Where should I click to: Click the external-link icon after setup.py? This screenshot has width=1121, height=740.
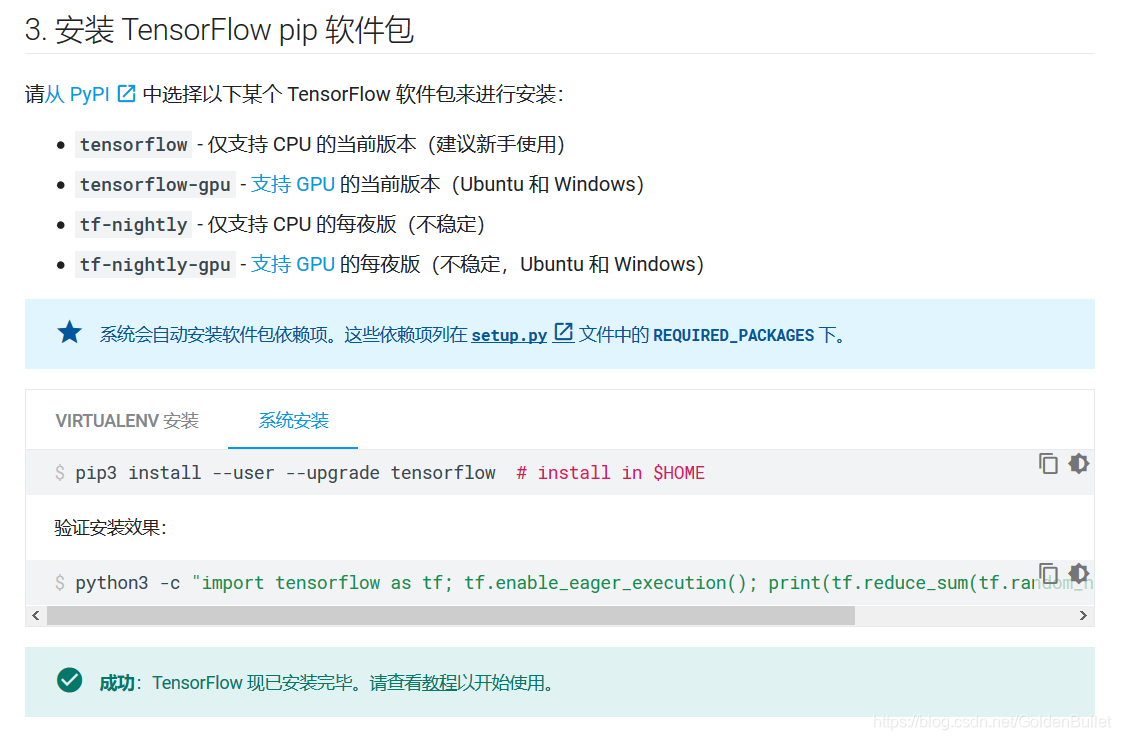tap(563, 332)
